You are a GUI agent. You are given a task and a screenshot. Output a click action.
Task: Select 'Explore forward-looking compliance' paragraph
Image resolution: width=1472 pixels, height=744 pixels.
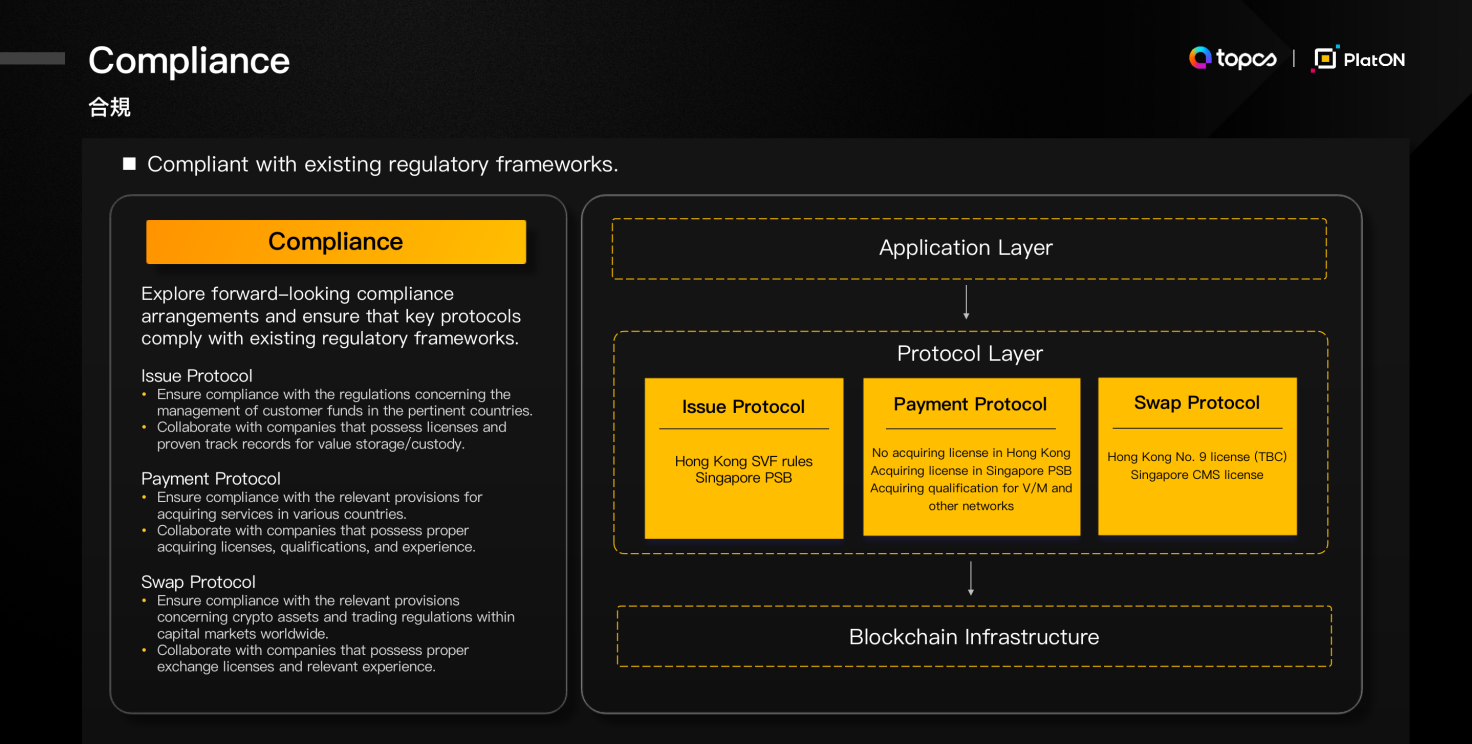point(331,316)
